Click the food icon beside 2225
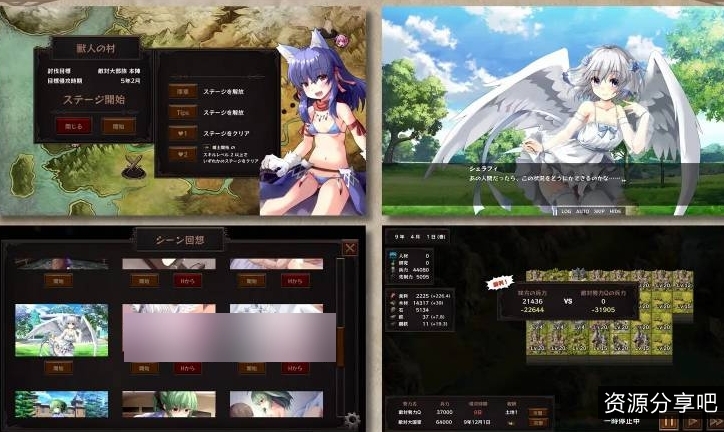Screen dimensions: 724x432 (392, 295)
